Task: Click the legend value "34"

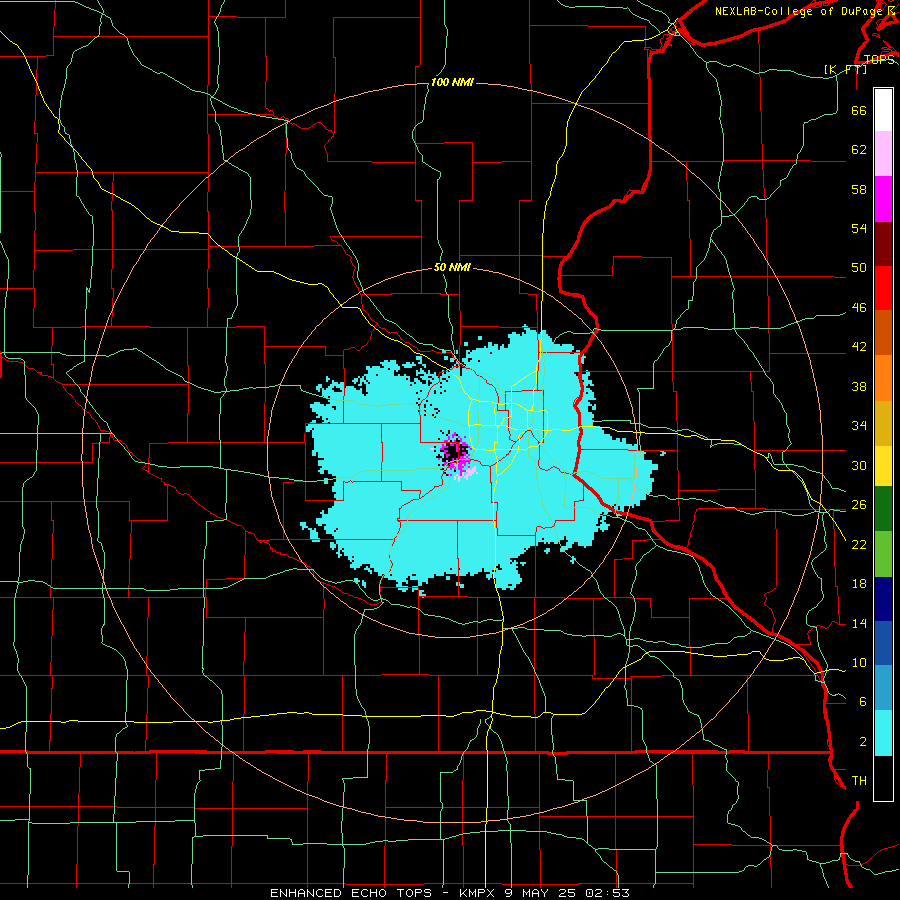Action: pos(859,426)
